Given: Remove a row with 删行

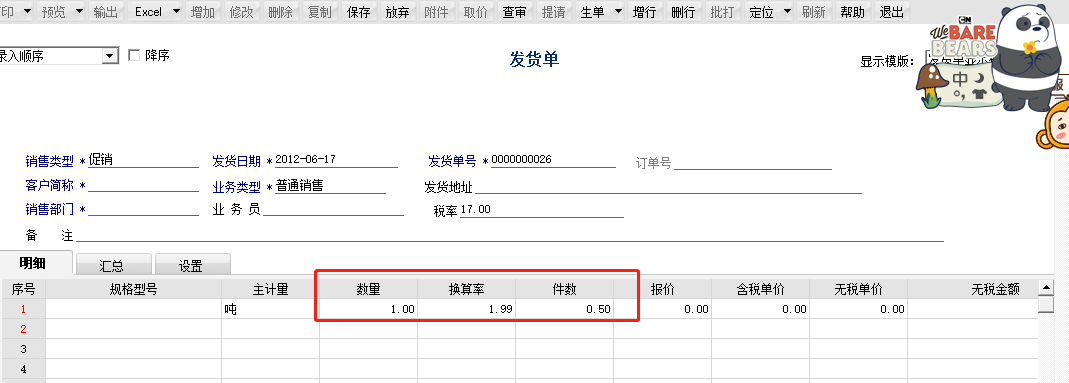Looking at the screenshot, I should click(683, 12).
